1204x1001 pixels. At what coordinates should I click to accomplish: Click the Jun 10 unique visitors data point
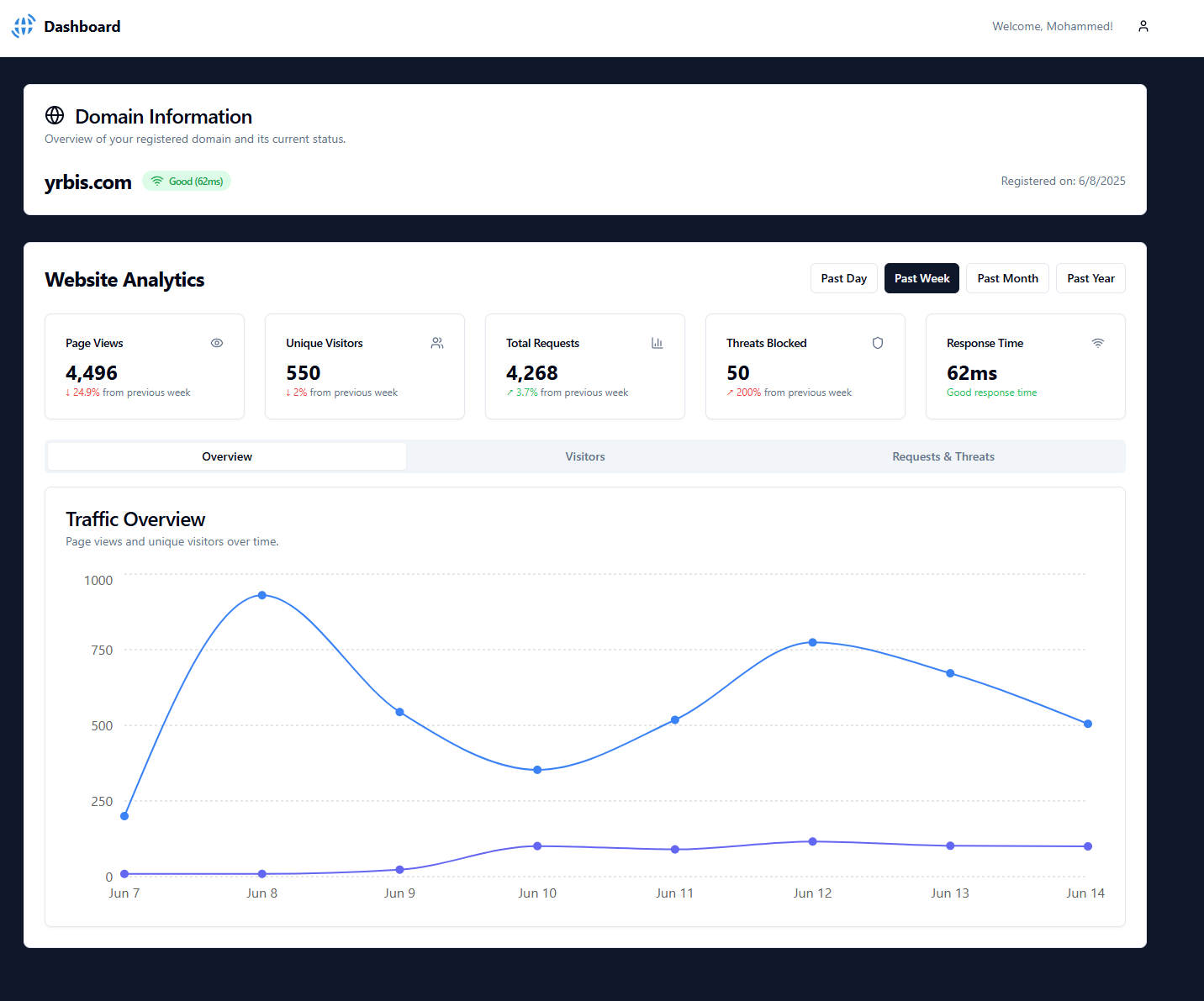coord(537,846)
